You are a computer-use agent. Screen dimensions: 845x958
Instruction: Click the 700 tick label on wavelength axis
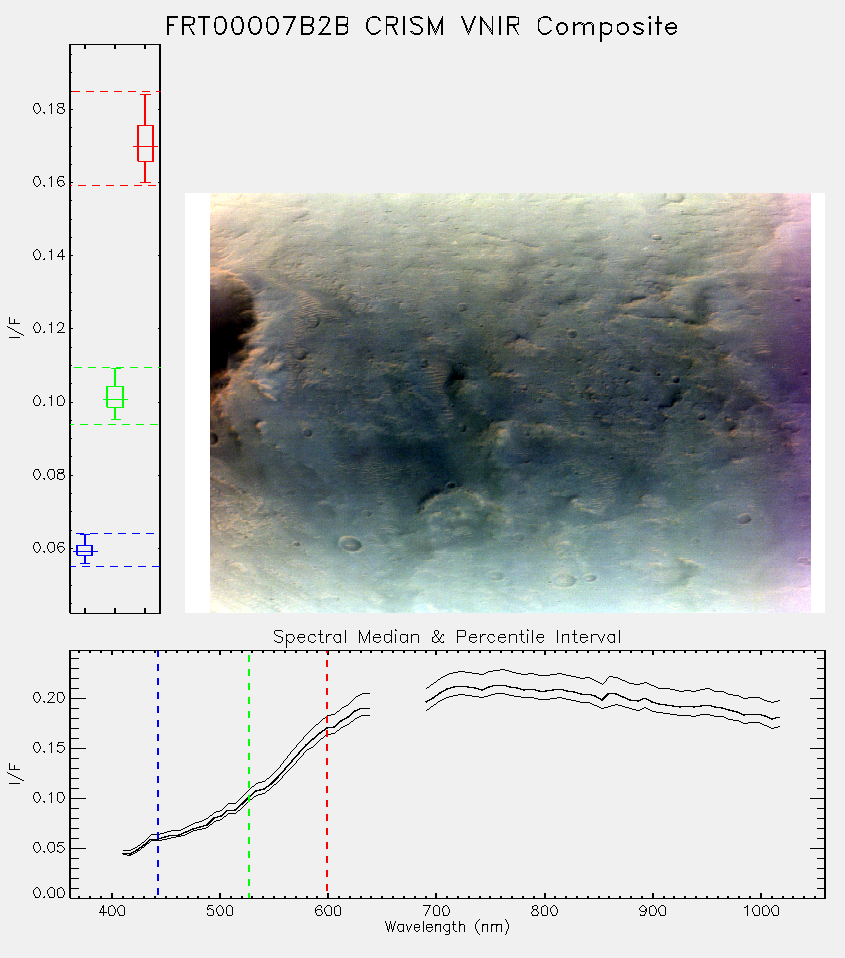coord(436,911)
